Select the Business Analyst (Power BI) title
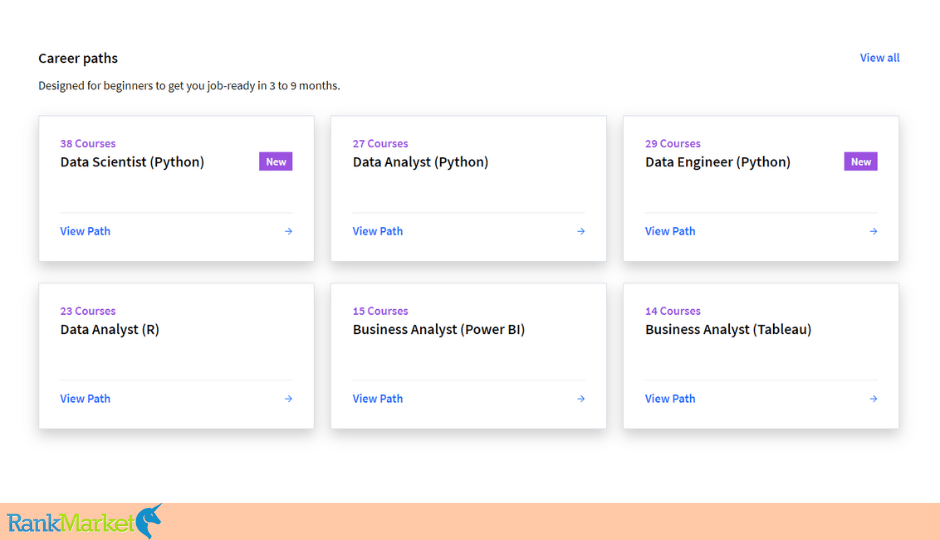 point(439,329)
